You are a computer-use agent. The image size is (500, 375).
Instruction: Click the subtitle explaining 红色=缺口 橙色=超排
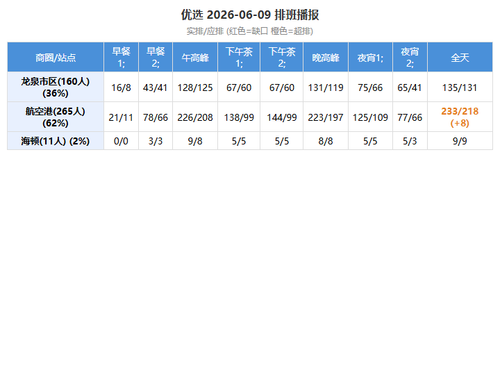[250, 31]
